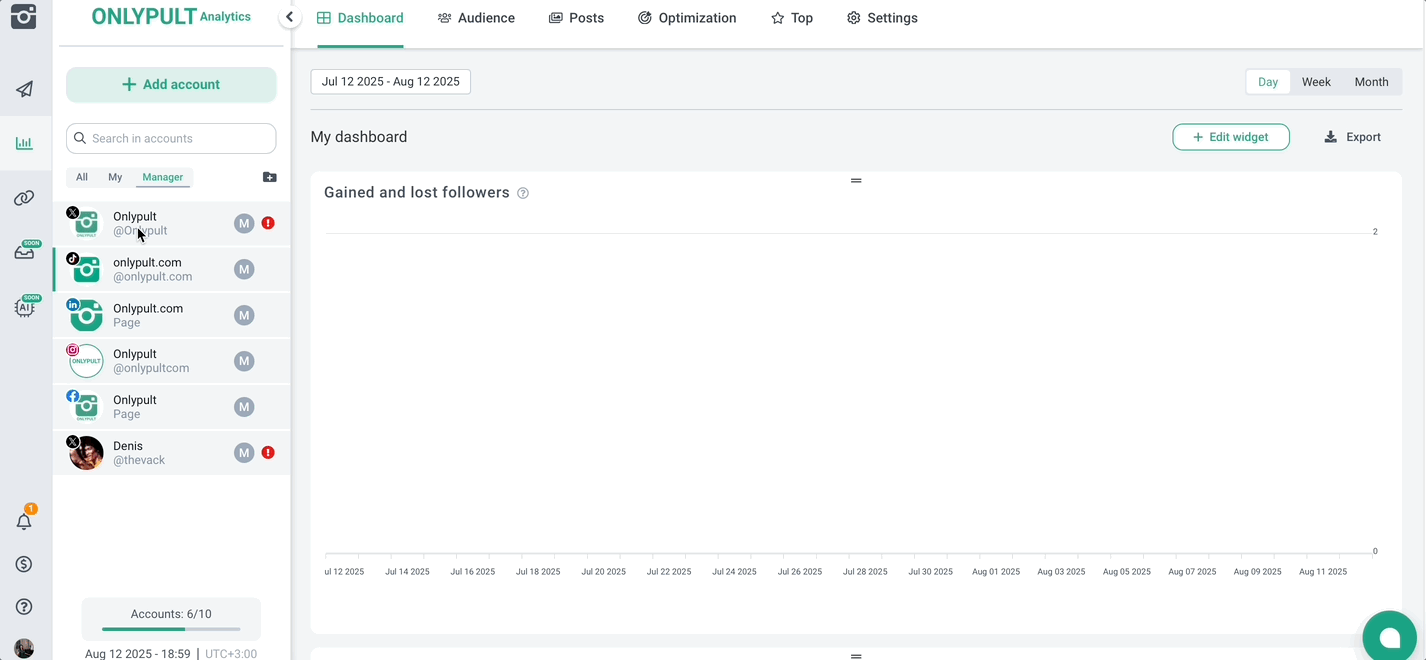Open the Optimization tab
This screenshot has height=660, width=1426.
[687, 18]
